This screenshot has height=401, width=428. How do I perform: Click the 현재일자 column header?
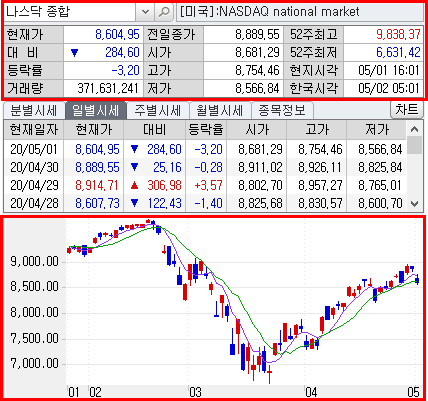click(34, 130)
